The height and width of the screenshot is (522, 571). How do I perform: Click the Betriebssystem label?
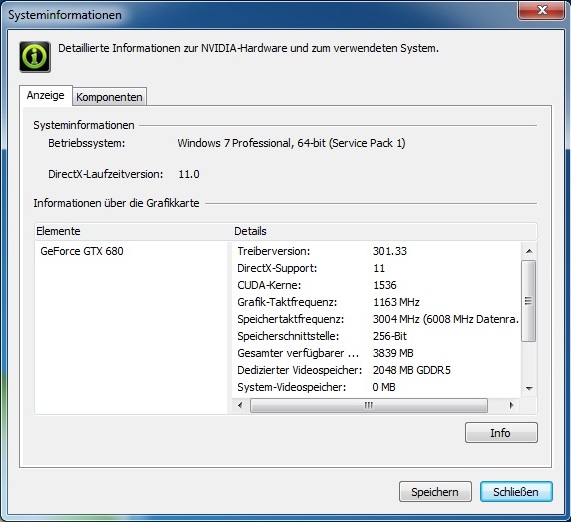87,143
